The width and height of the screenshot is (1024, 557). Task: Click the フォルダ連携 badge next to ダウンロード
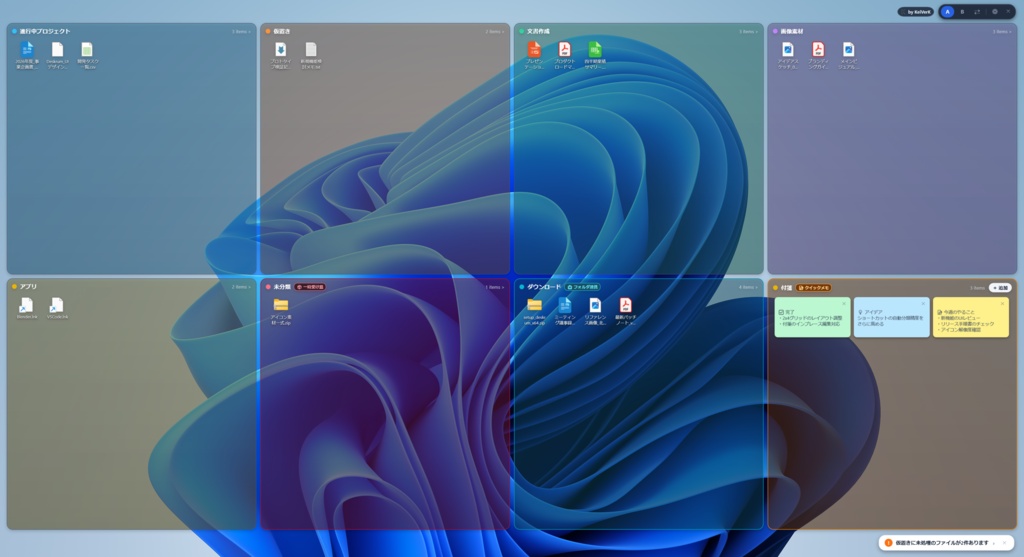583,287
